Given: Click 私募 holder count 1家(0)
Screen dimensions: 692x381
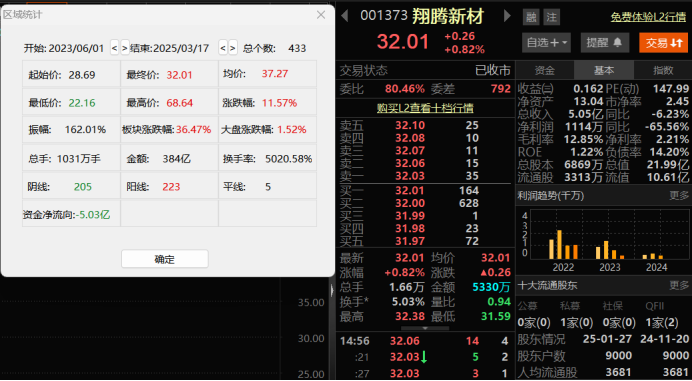Looking at the screenshot, I should click(576, 323).
